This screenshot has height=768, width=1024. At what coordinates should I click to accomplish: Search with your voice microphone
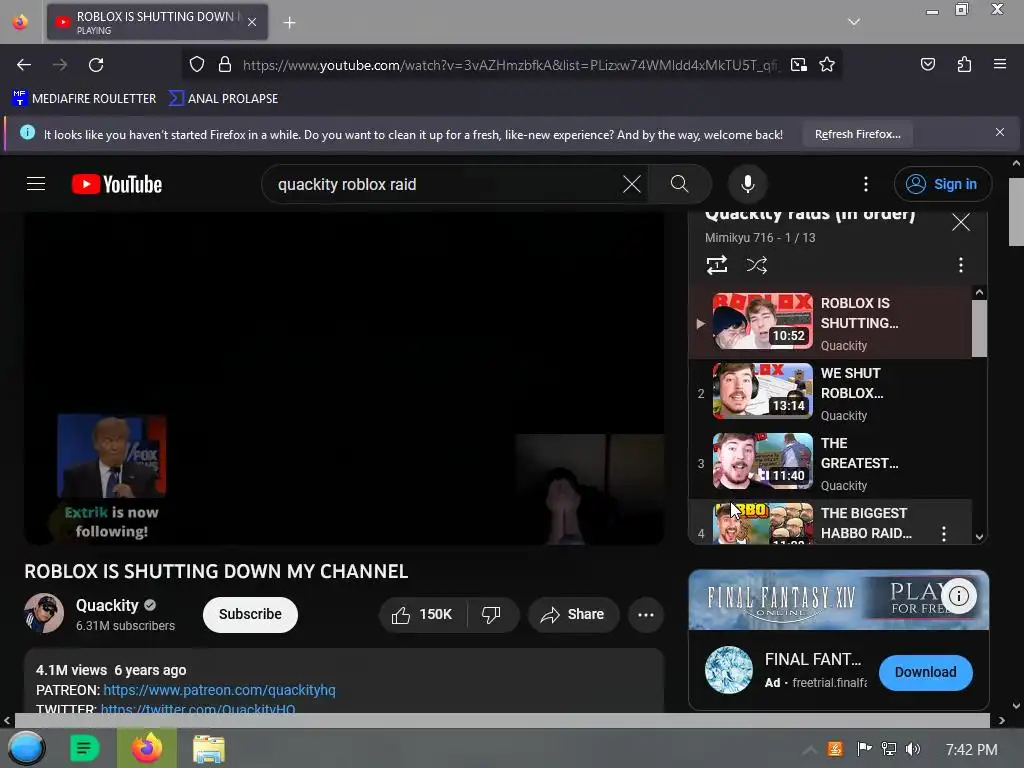(748, 184)
